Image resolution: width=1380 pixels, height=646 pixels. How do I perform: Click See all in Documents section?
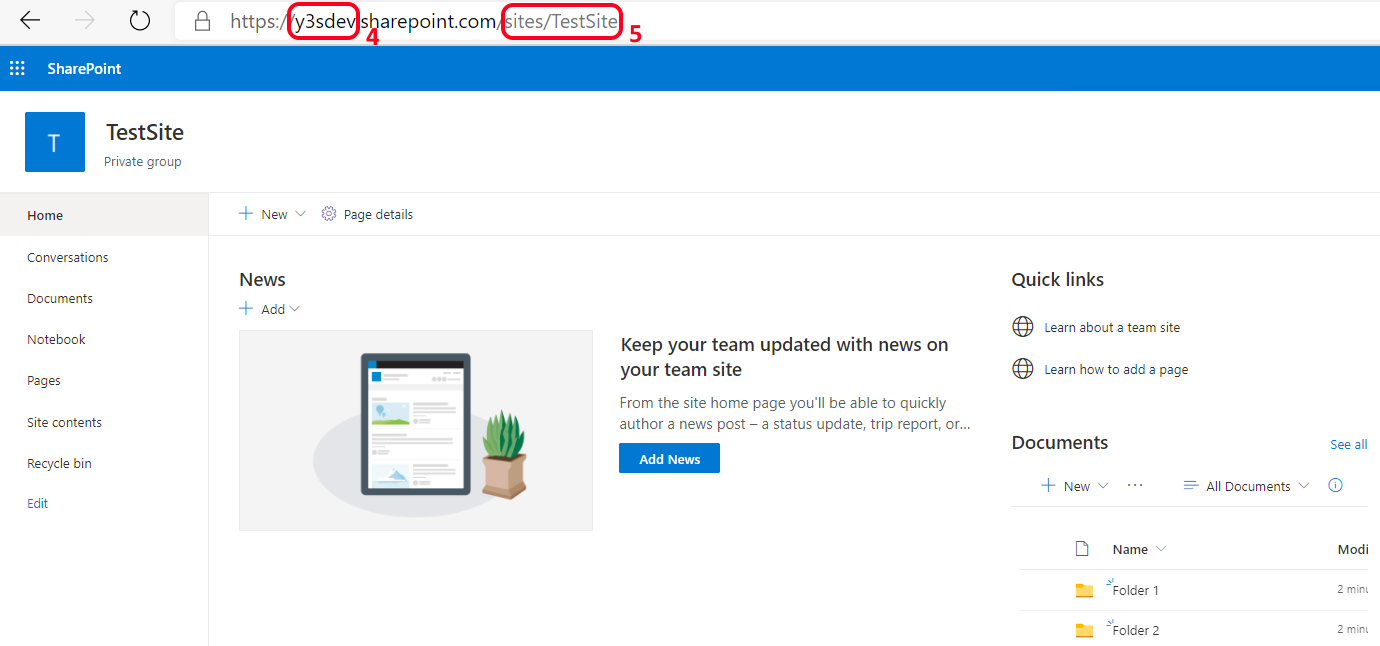tap(1348, 444)
